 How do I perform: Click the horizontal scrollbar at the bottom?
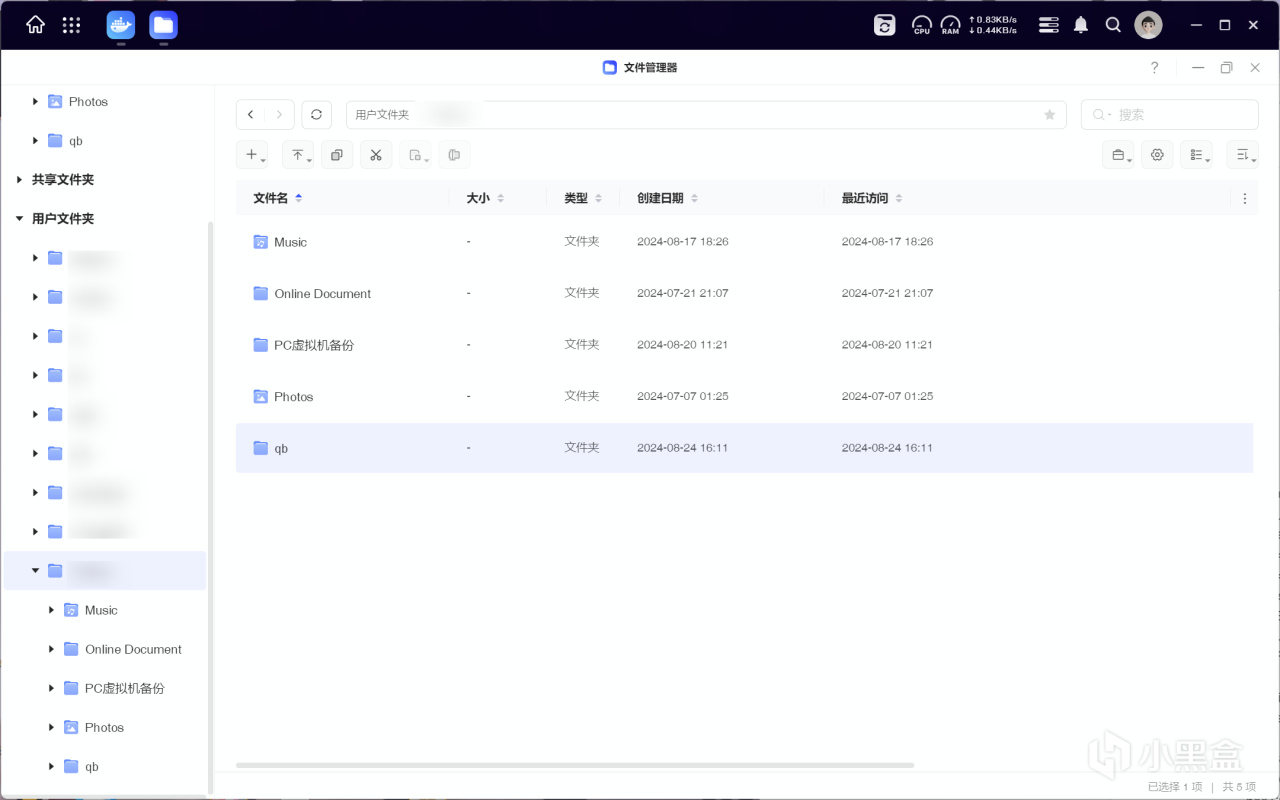click(x=575, y=765)
